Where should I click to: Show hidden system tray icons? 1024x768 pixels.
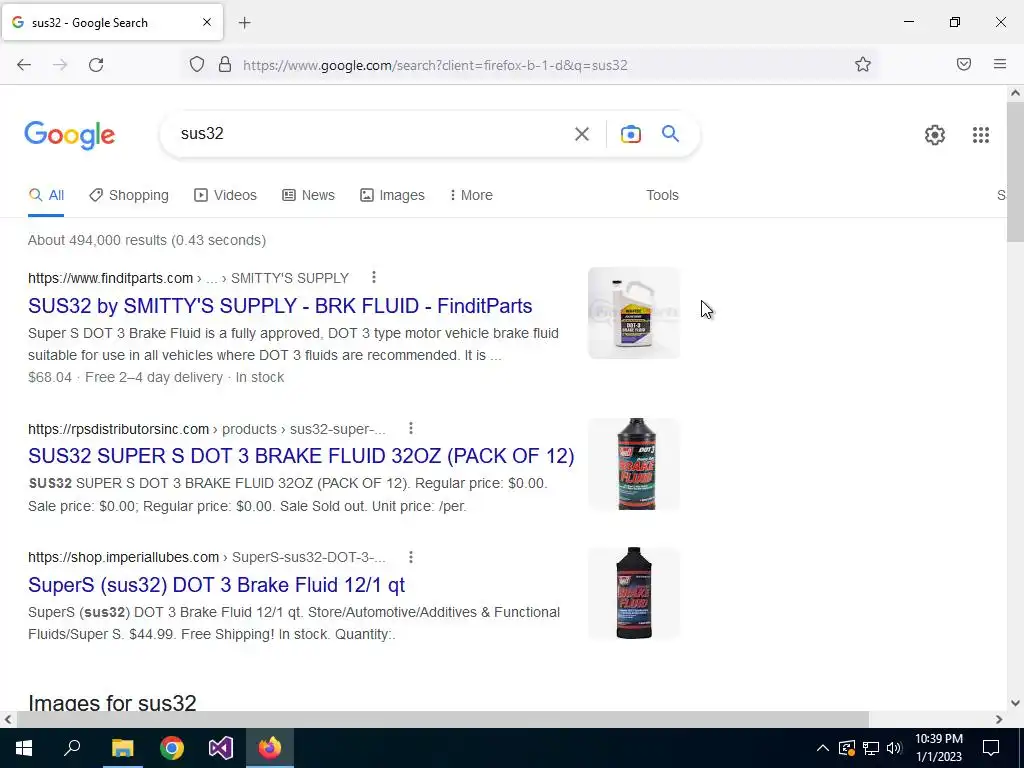click(823, 748)
